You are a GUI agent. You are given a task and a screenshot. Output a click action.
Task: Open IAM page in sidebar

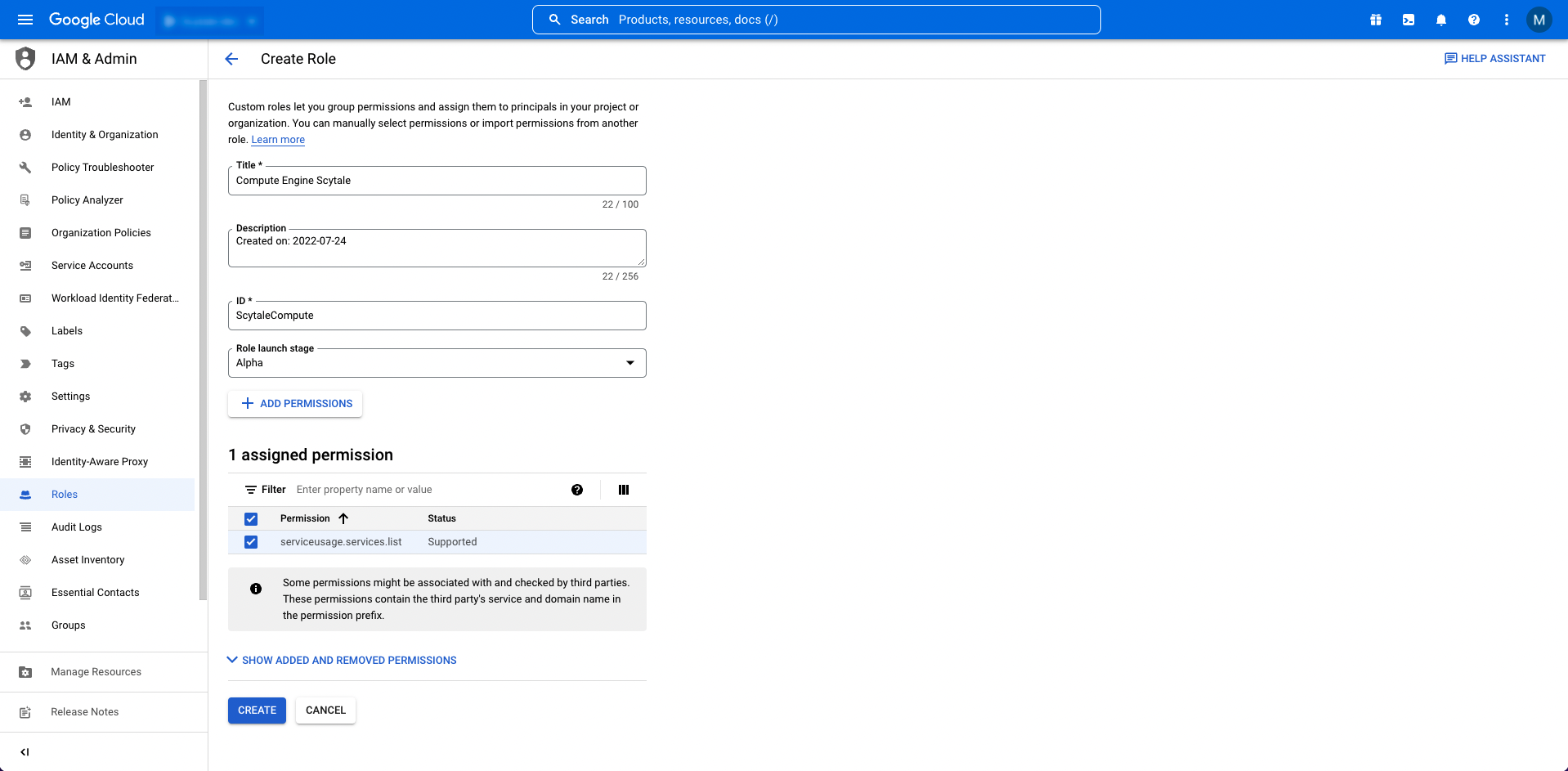pyautogui.click(x=61, y=102)
